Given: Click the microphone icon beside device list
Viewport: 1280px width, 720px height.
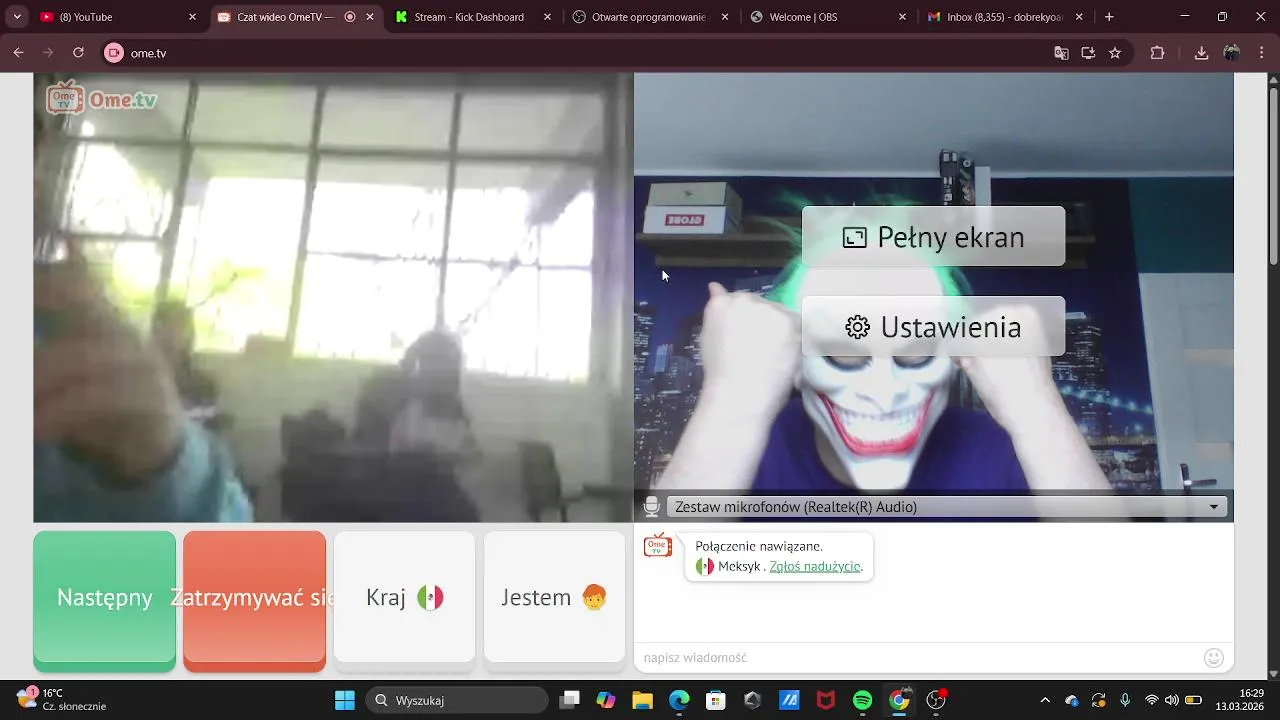Looking at the screenshot, I should point(652,507).
